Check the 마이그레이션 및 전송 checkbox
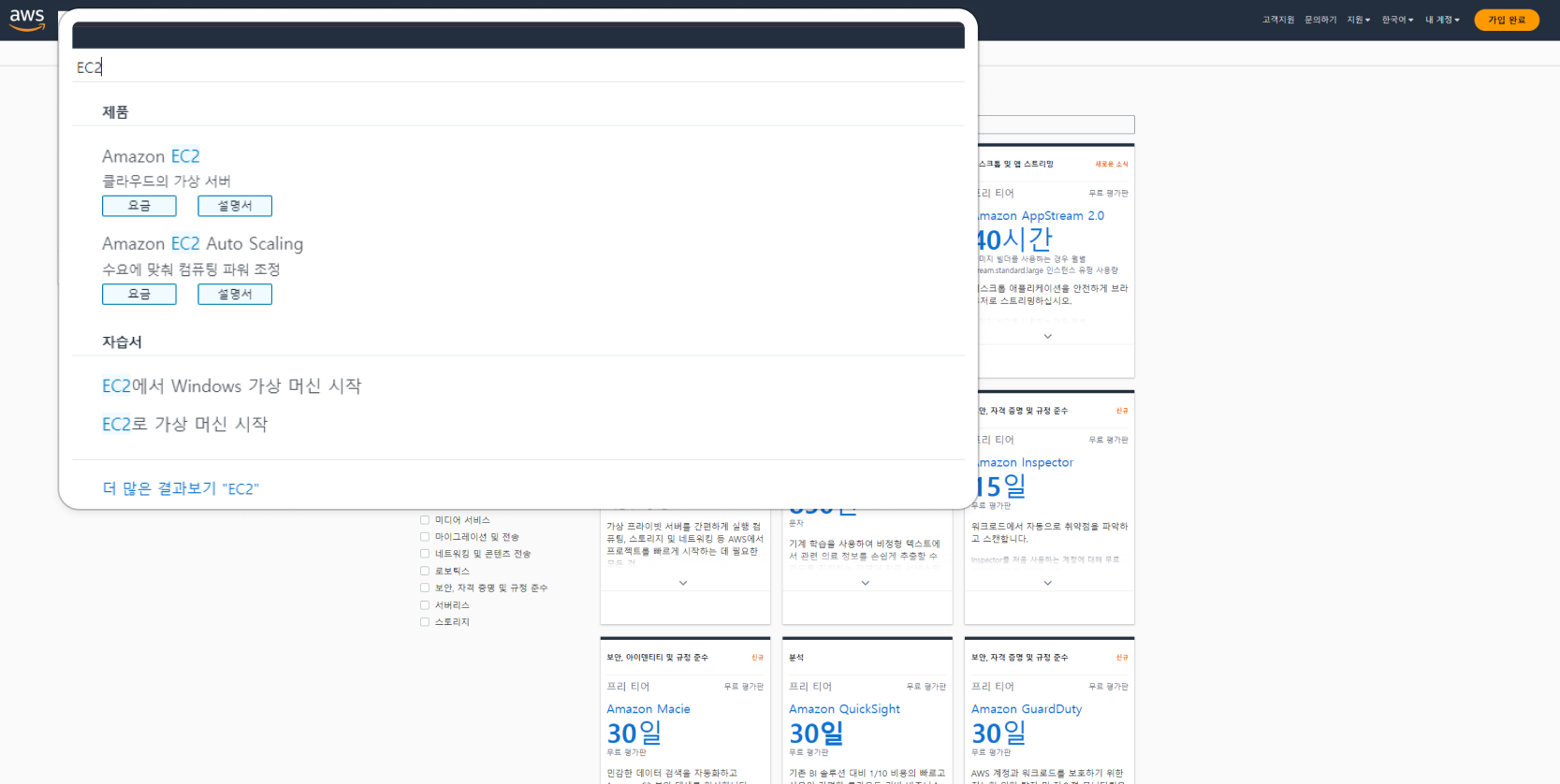This screenshot has height=784, width=1560. 425,537
